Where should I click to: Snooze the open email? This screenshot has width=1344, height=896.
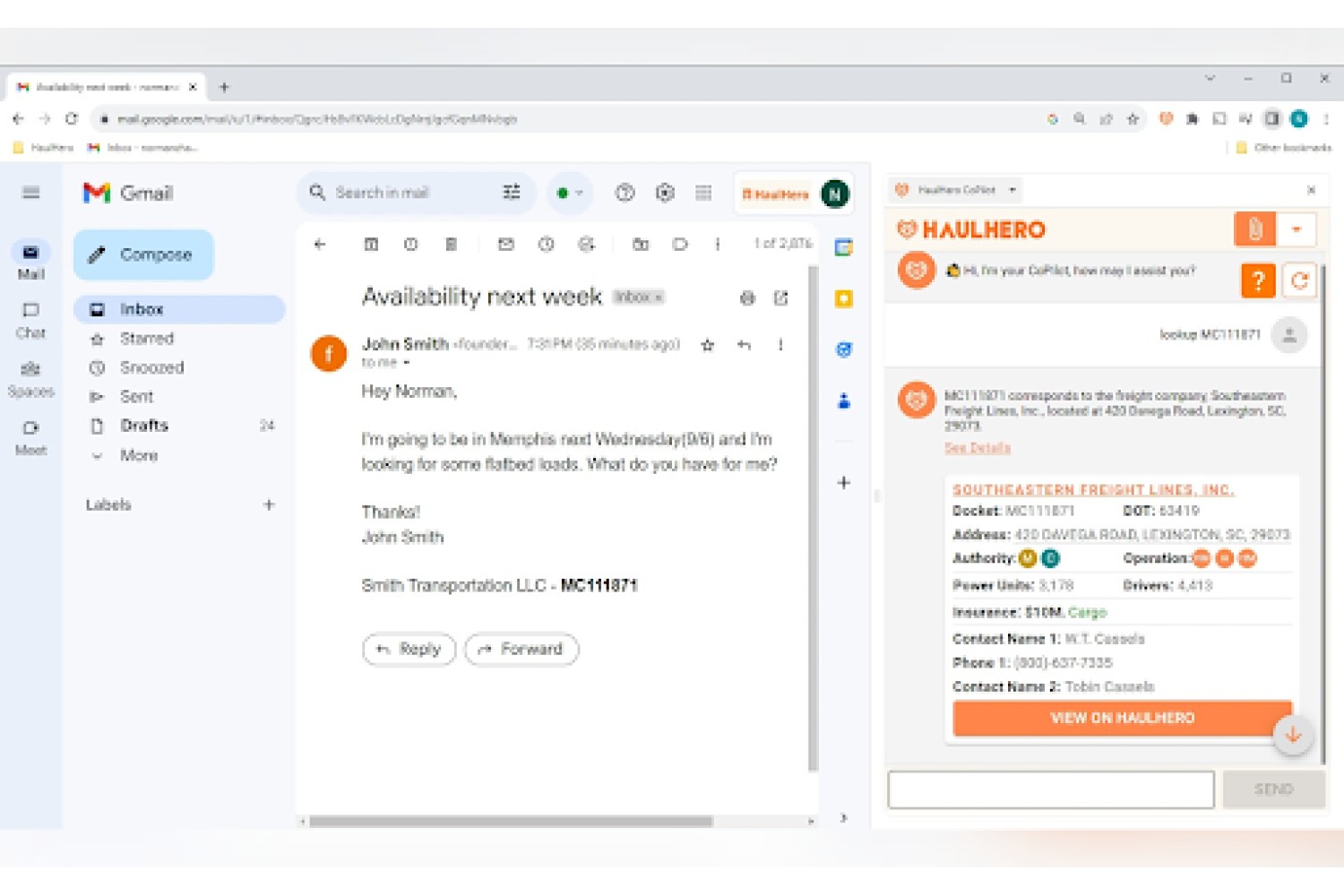[546, 244]
